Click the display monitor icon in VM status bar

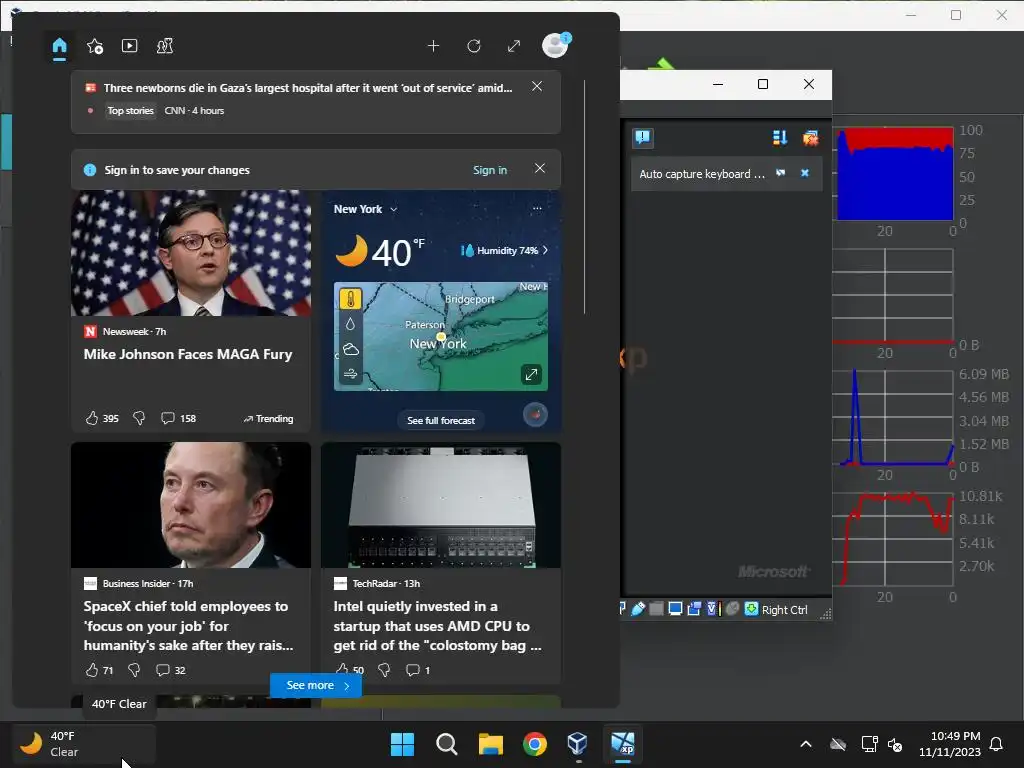click(x=675, y=609)
